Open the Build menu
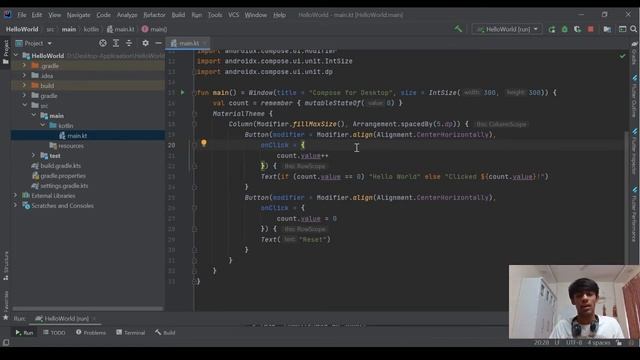Viewport: 640px width, 360px height. 178,15
